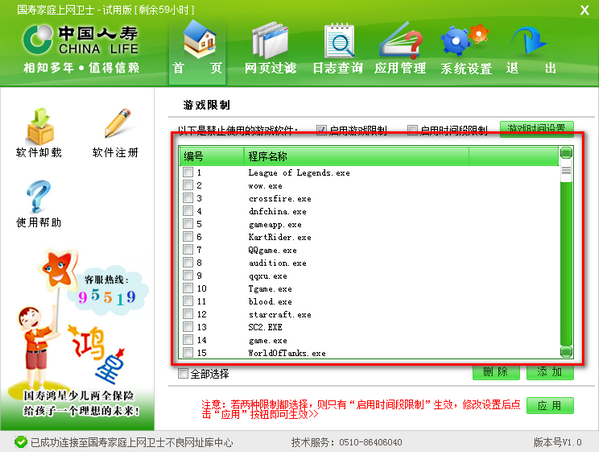Click the 添加 add button
The image size is (599, 452).
[x=550, y=372]
